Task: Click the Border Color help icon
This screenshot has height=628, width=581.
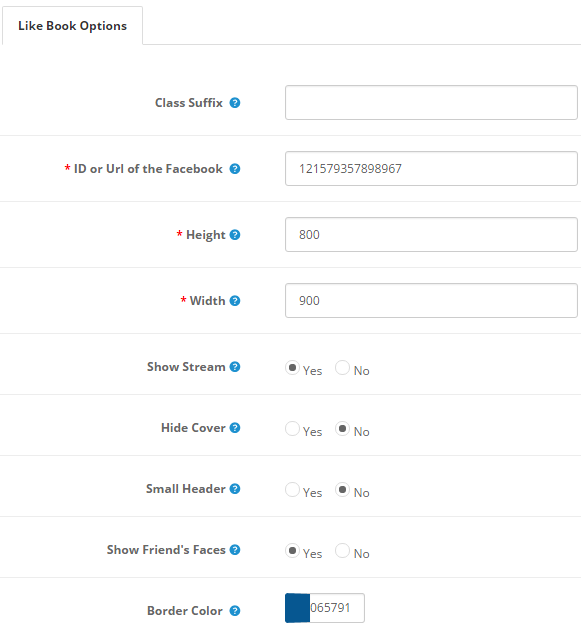Action: click(235, 611)
